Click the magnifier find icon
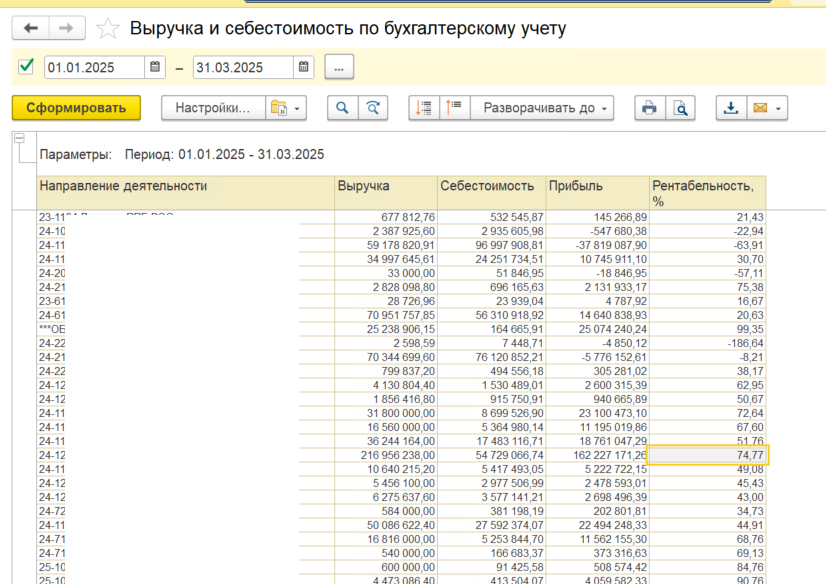This screenshot has height=584, width=826. [x=343, y=108]
